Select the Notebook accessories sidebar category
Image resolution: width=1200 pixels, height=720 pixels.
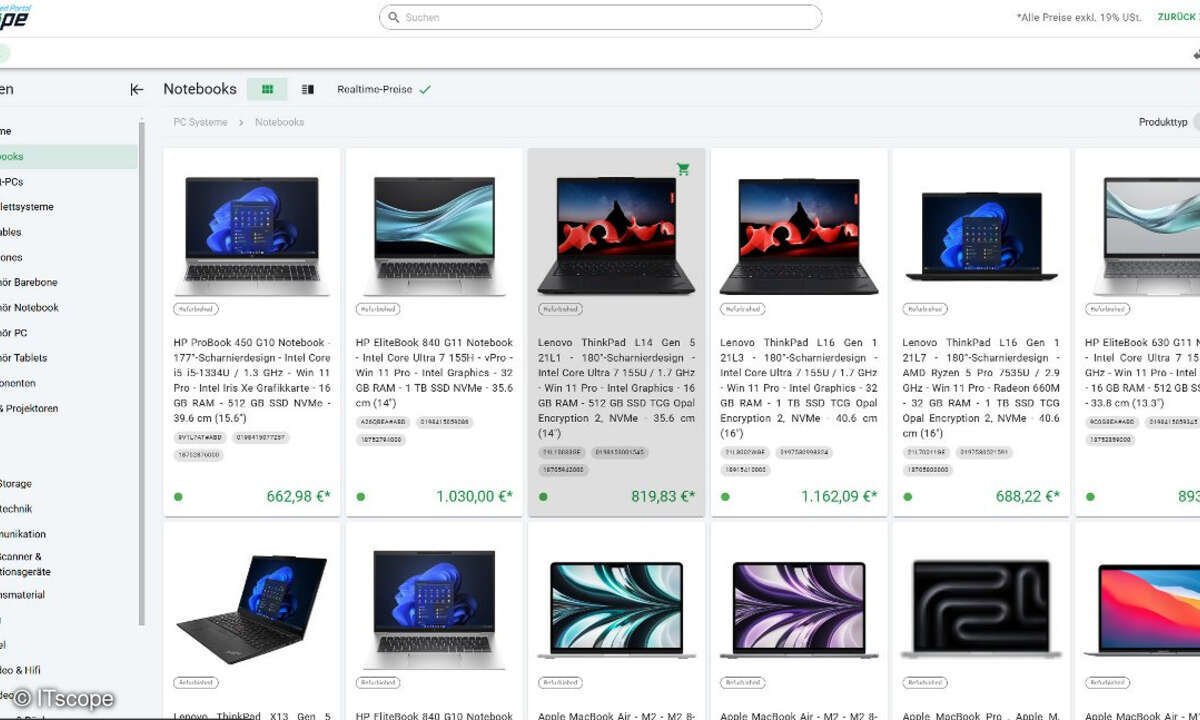point(30,307)
